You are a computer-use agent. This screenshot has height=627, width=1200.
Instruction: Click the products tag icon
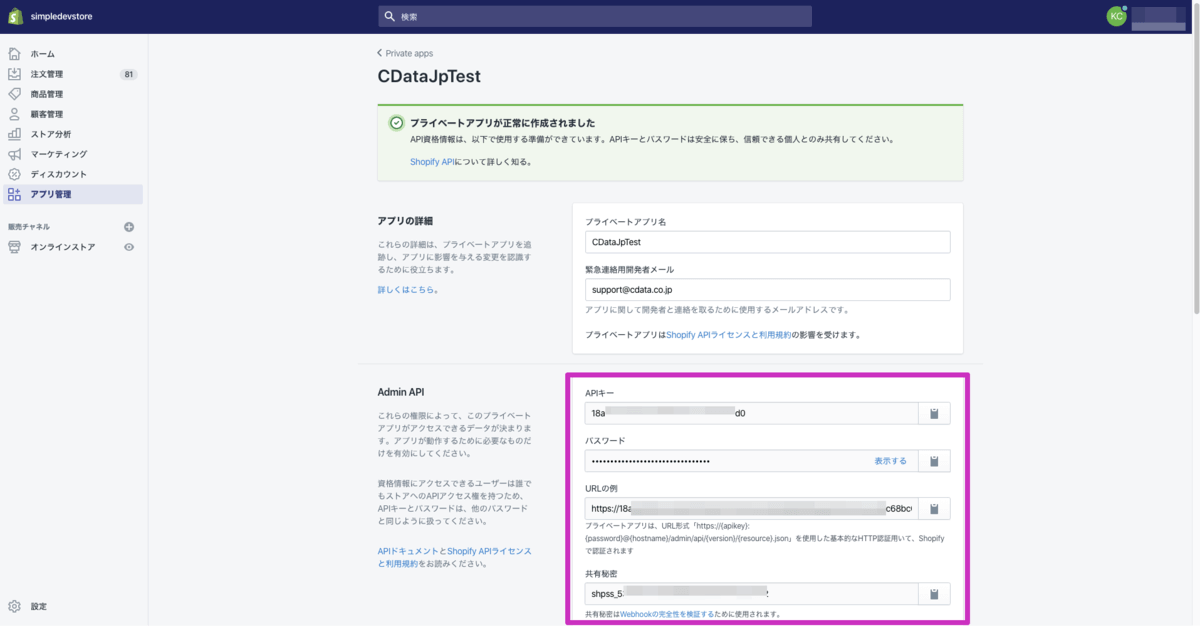pos(14,94)
